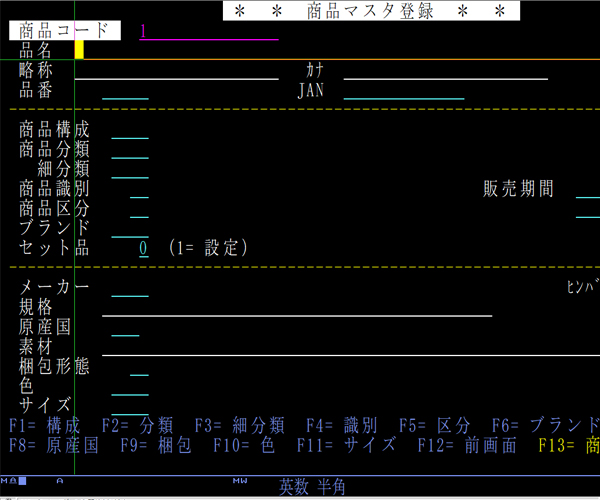Click the 略称 input field
The width and height of the screenshot is (600, 500).
[176, 71]
